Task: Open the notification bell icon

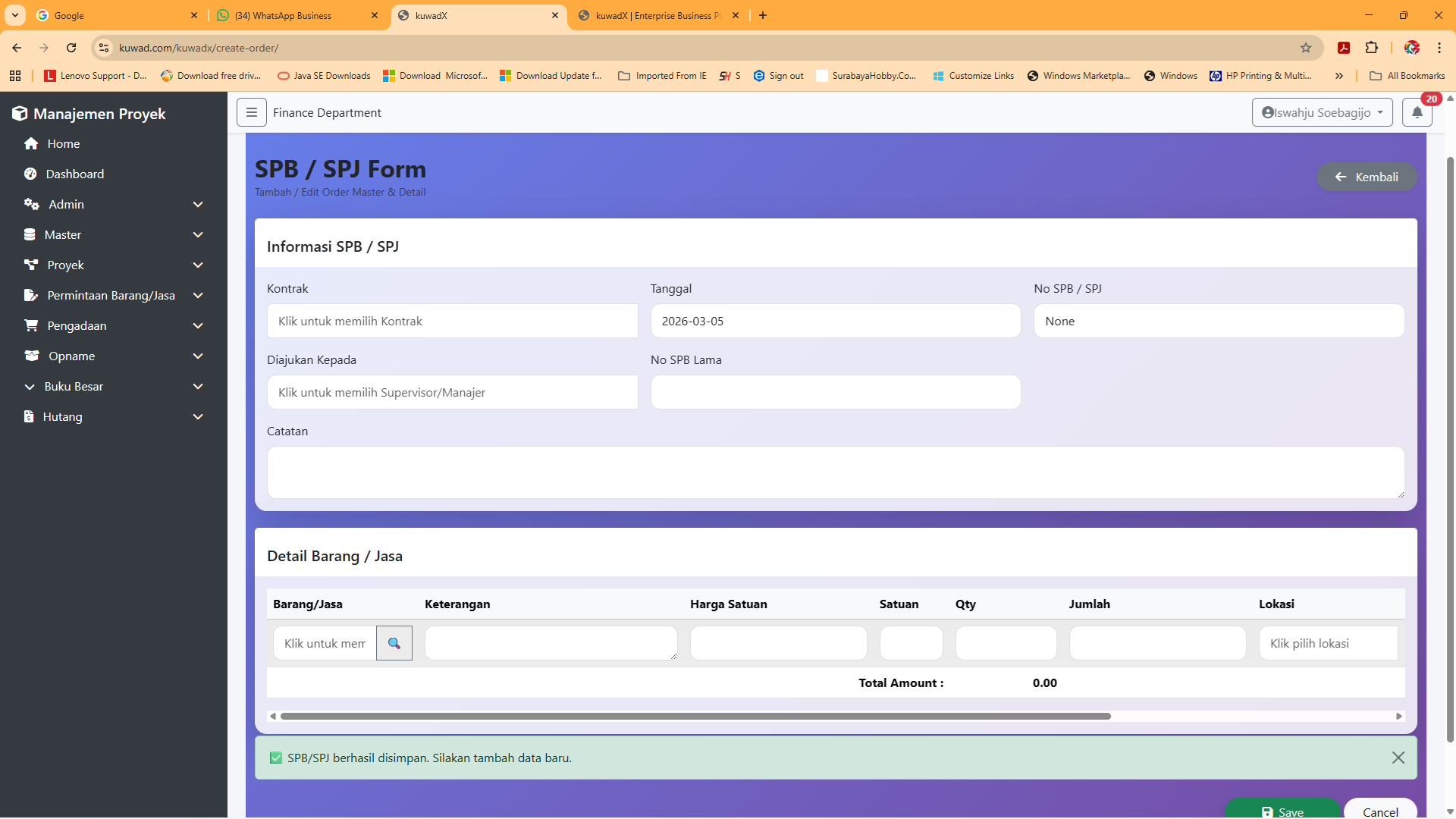Action: tap(1417, 112)
